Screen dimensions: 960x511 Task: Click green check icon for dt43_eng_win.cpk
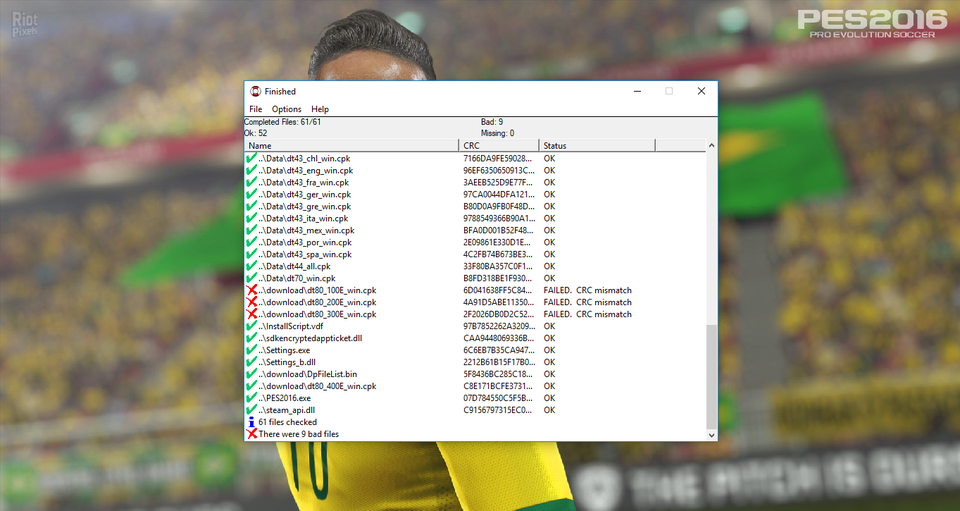click(x=252, y=170)
